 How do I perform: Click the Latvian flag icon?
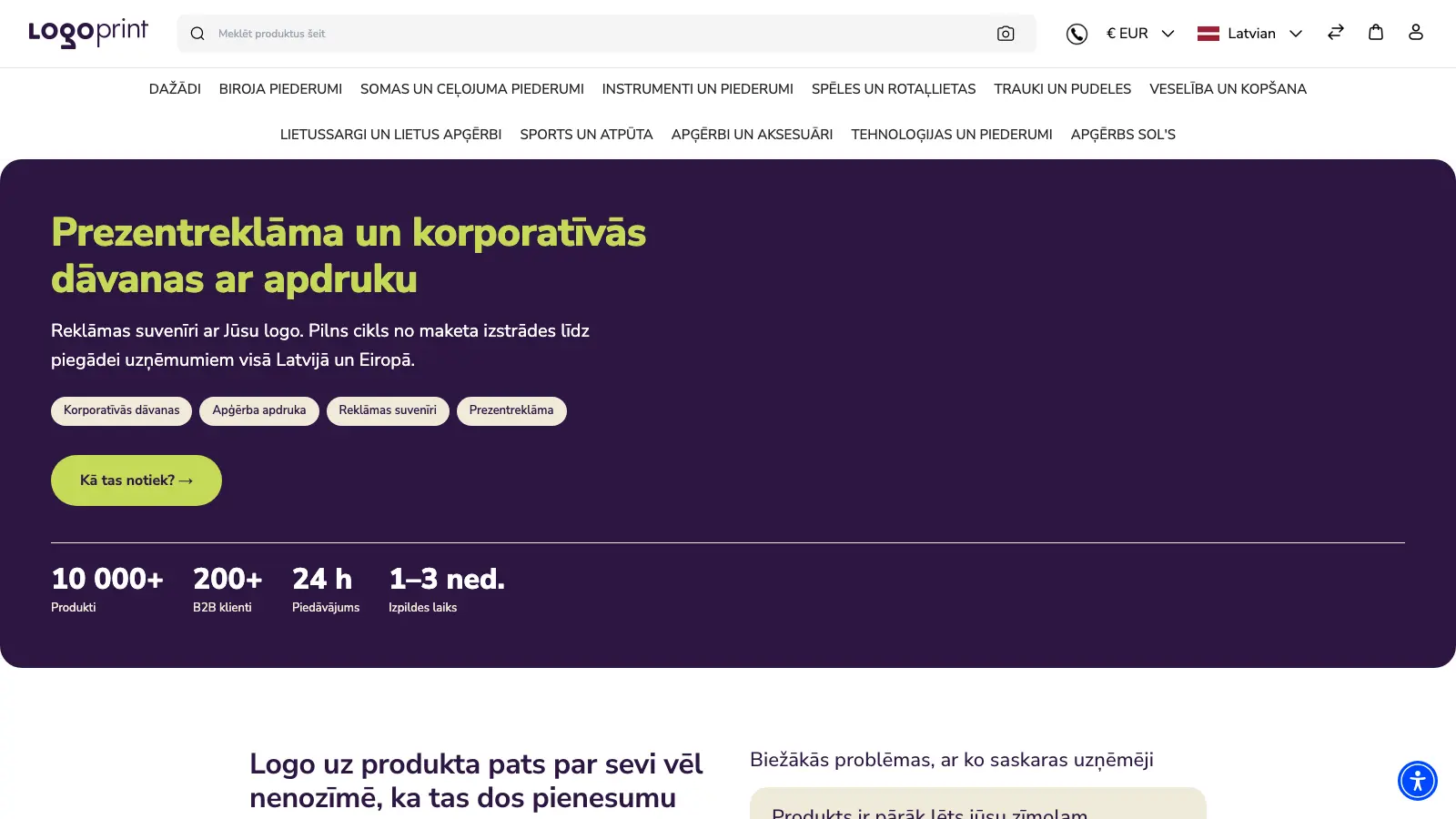pos(1208,34)
